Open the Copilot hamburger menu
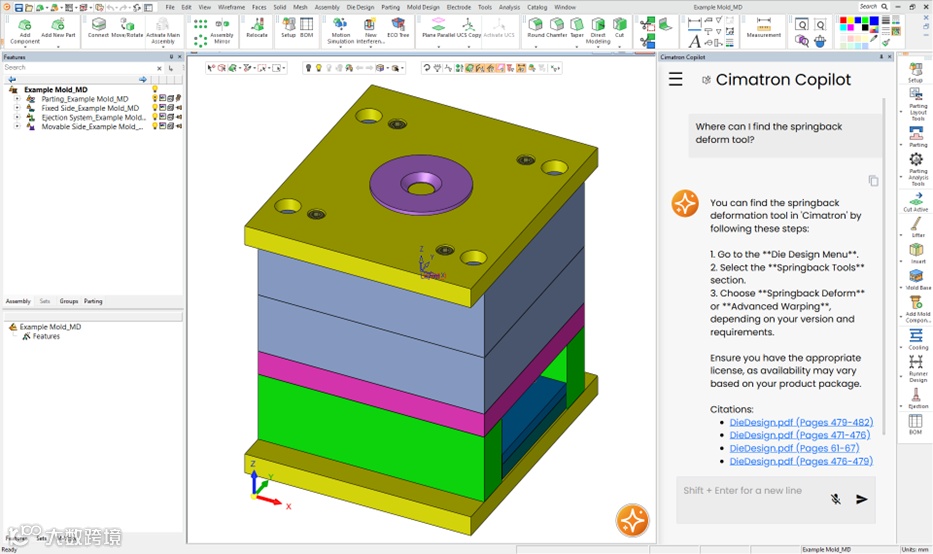Viewport: 933px width, 554px height. [x=675, y=79]
